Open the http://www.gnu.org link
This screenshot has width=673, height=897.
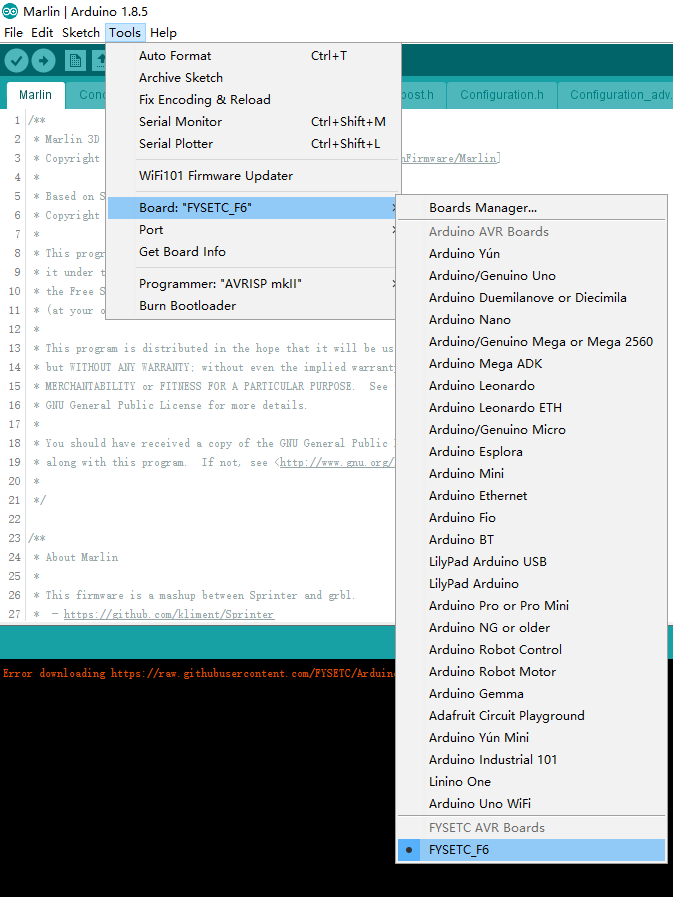point(336,462)
